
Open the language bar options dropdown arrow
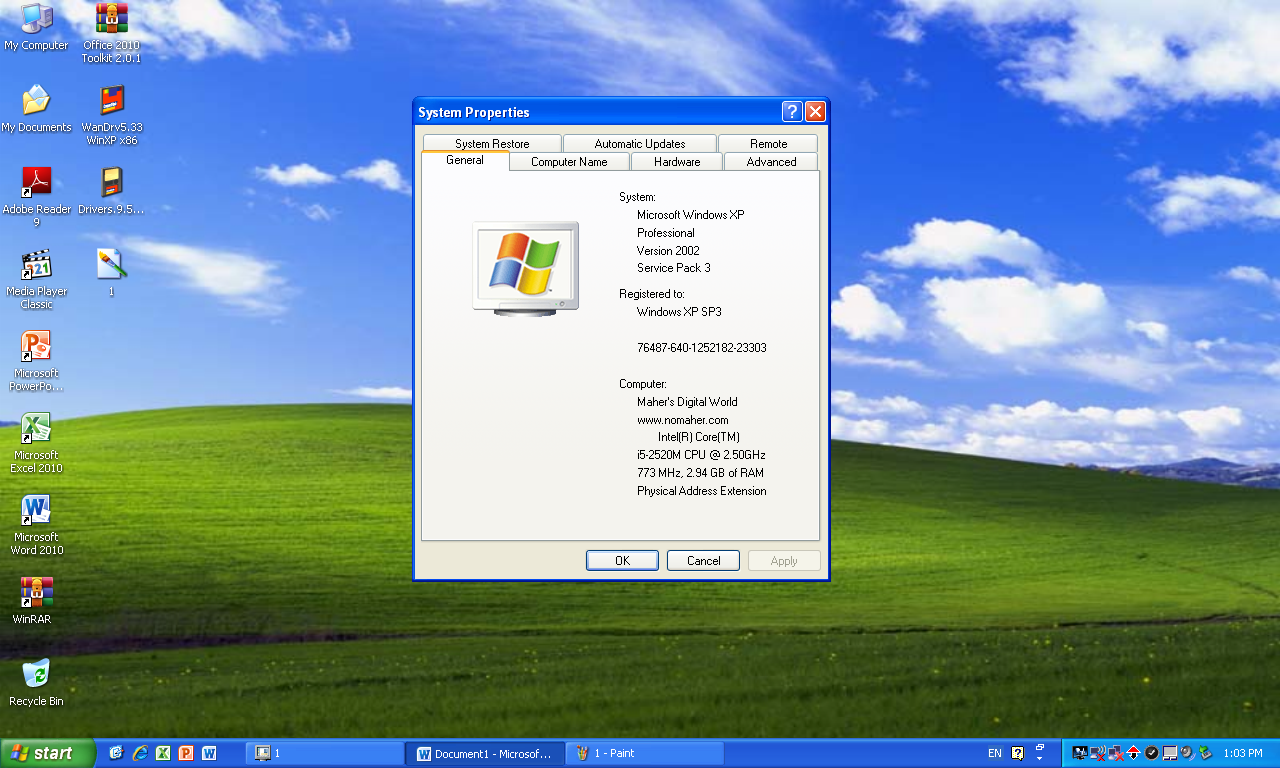click(x=1040, y=758)
